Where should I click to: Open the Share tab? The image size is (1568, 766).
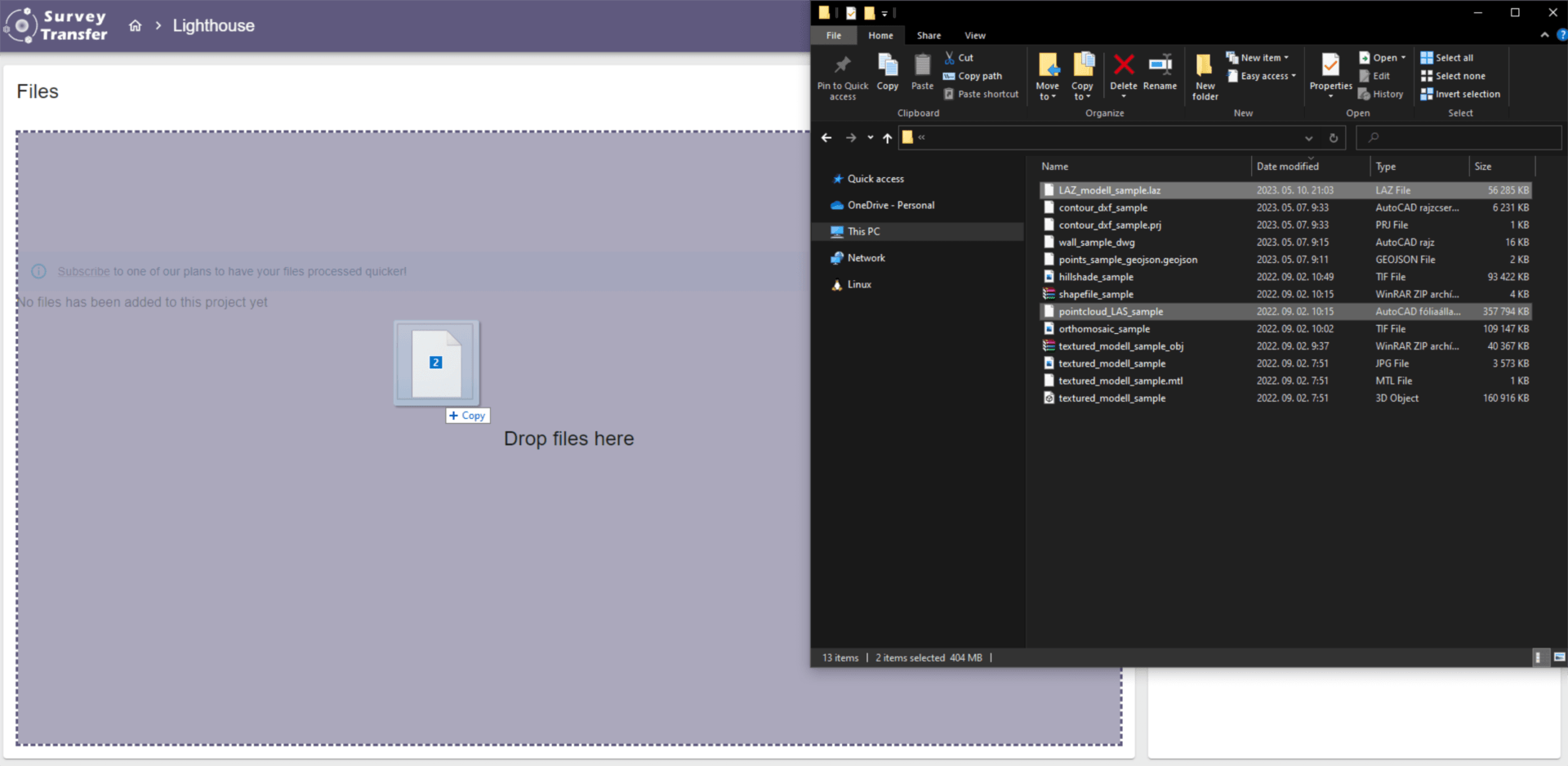(x=929, y=35)
